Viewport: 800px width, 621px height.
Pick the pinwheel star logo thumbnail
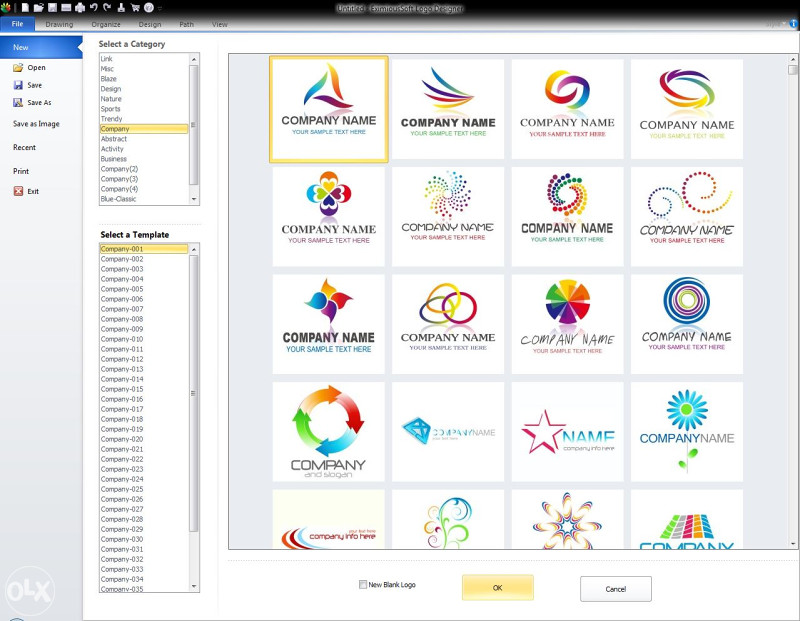tap(329, 324)
